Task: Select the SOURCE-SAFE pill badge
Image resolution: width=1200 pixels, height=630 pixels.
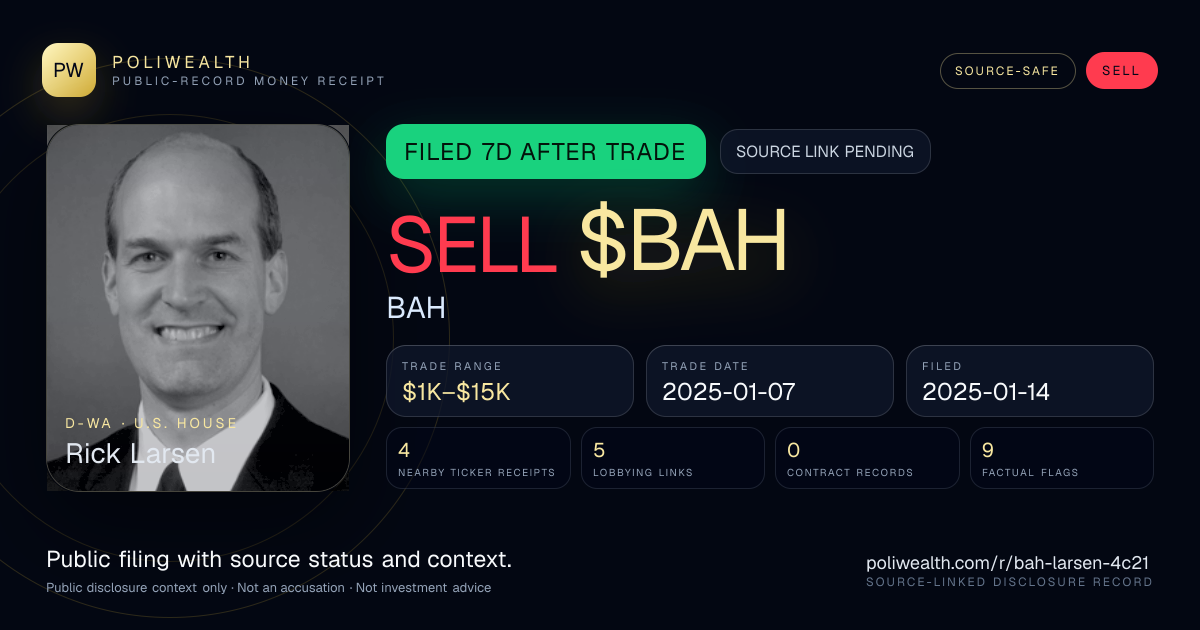Action: [x=1007, y=71]
